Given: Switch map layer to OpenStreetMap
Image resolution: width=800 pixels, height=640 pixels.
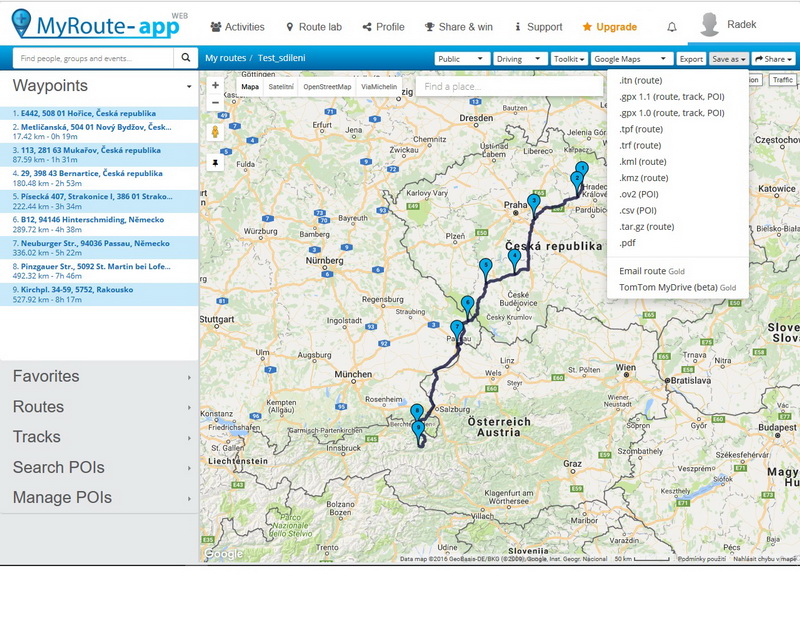Looking at the screenshot, I should [327, 87].
